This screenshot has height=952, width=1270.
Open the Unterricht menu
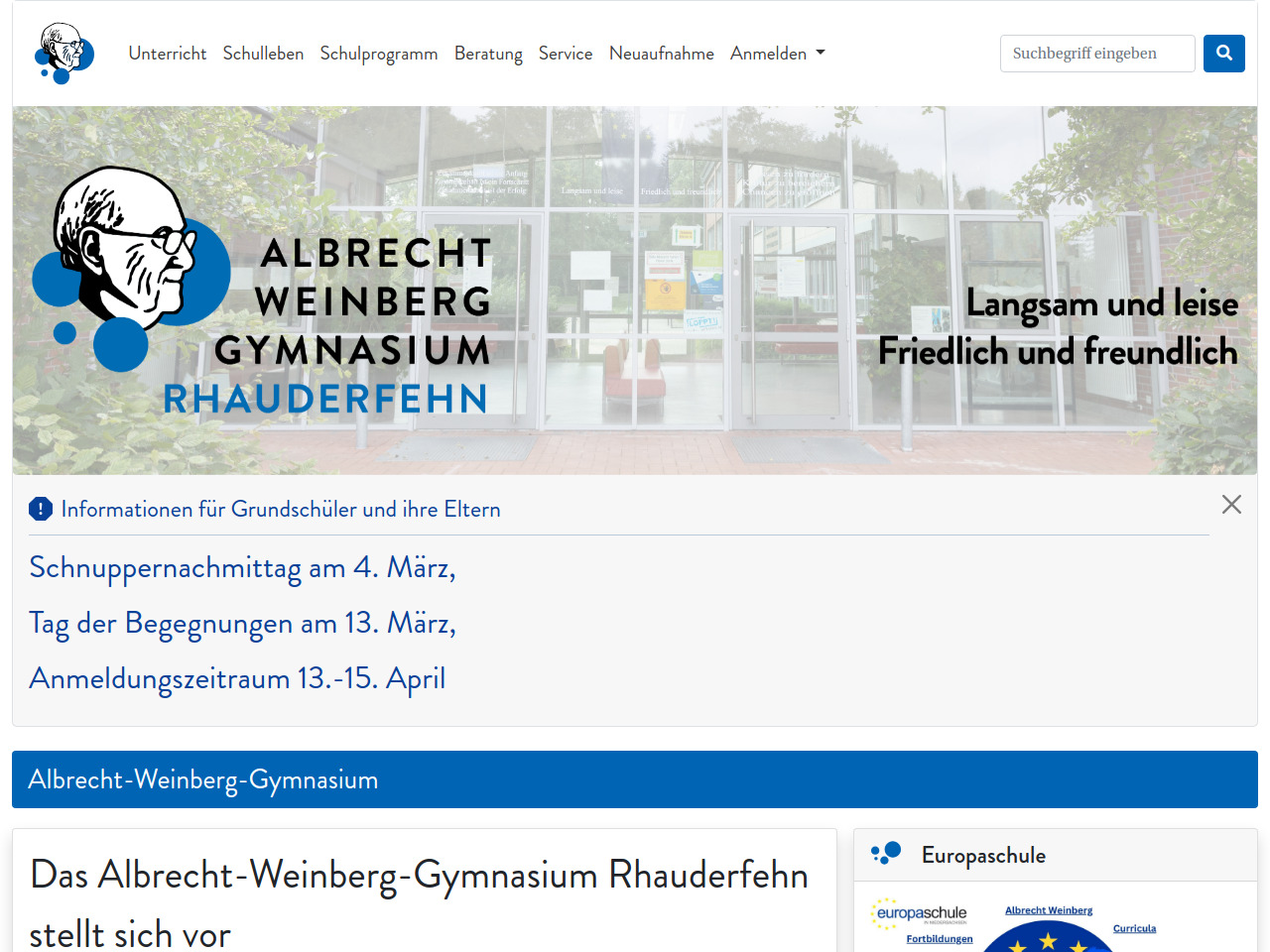click(168, 54)
